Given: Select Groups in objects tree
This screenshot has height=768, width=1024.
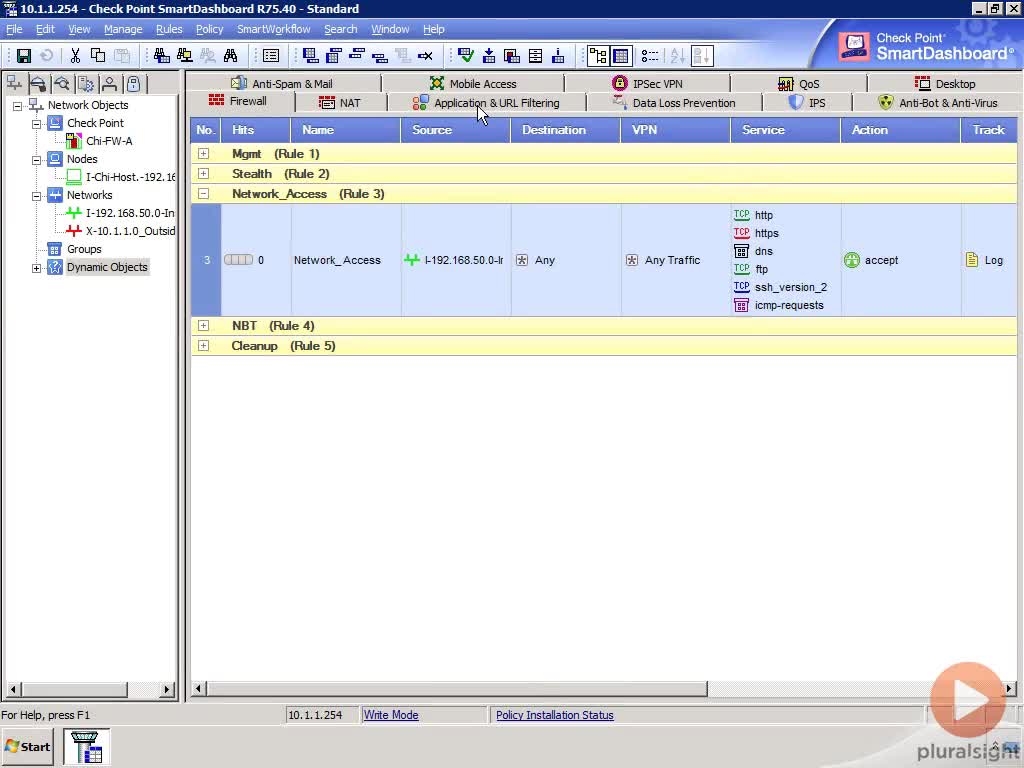Looking at the screenshot, I should coord(84,249).
